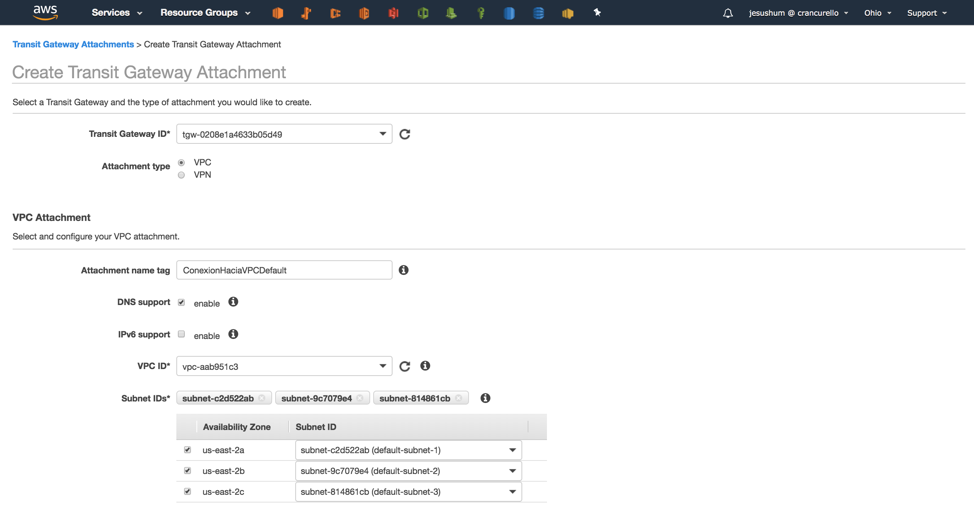
Task: Open the Support menu
Action: [927, 12]
